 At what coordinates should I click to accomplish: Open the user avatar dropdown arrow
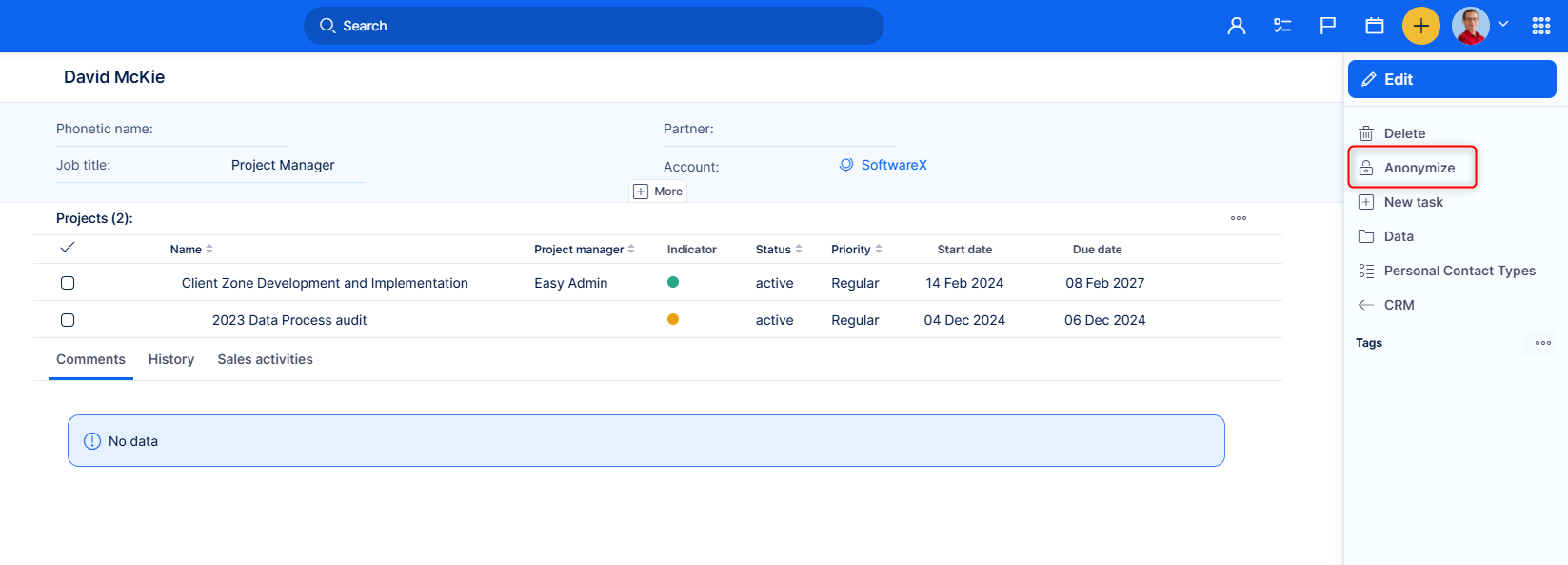click(1503, 25)
